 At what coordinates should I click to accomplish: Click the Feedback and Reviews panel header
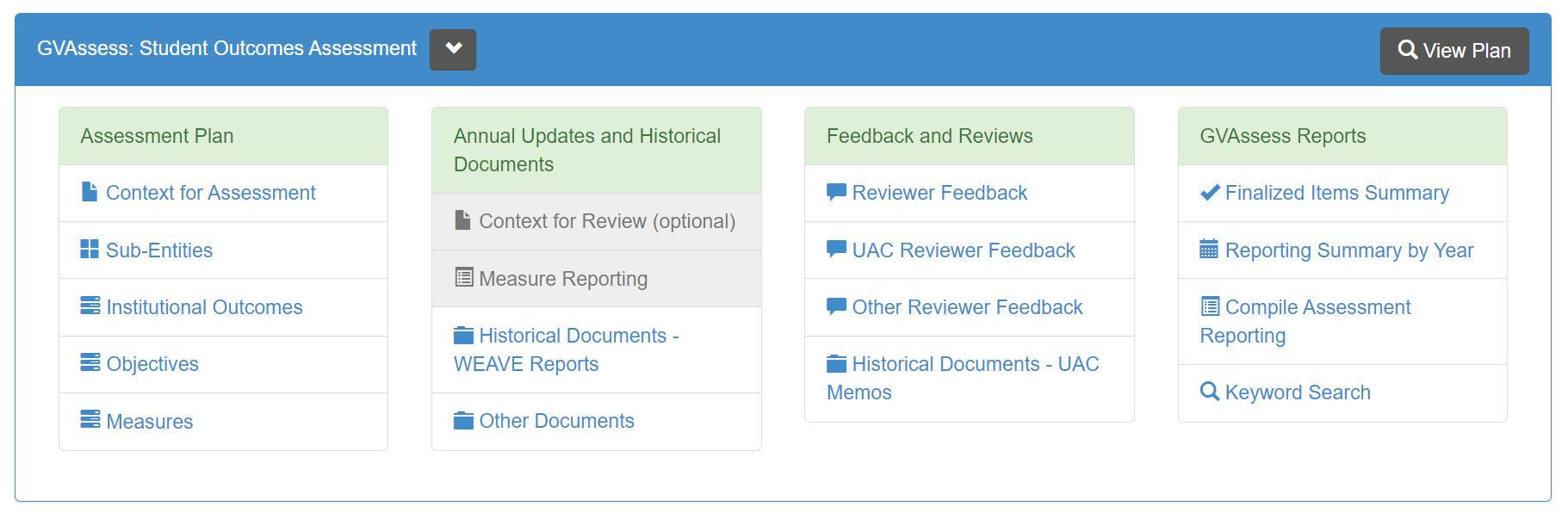[929, 135]
